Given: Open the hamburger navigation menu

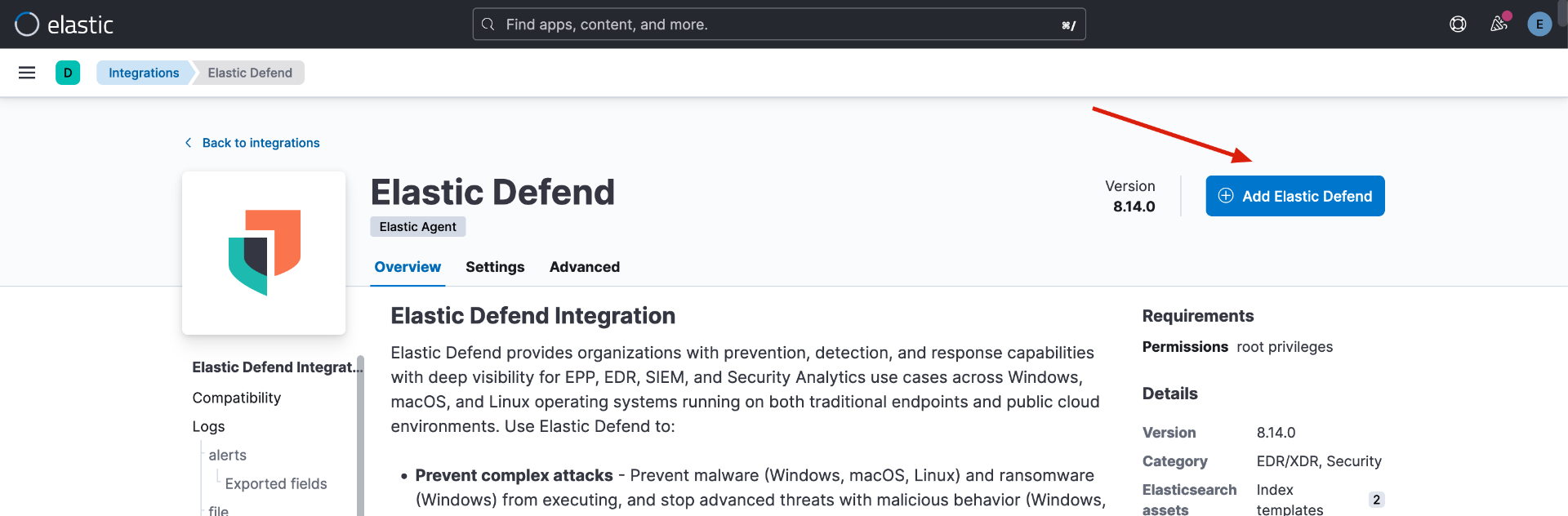Looking at the screenshot, I should (27, 73).
